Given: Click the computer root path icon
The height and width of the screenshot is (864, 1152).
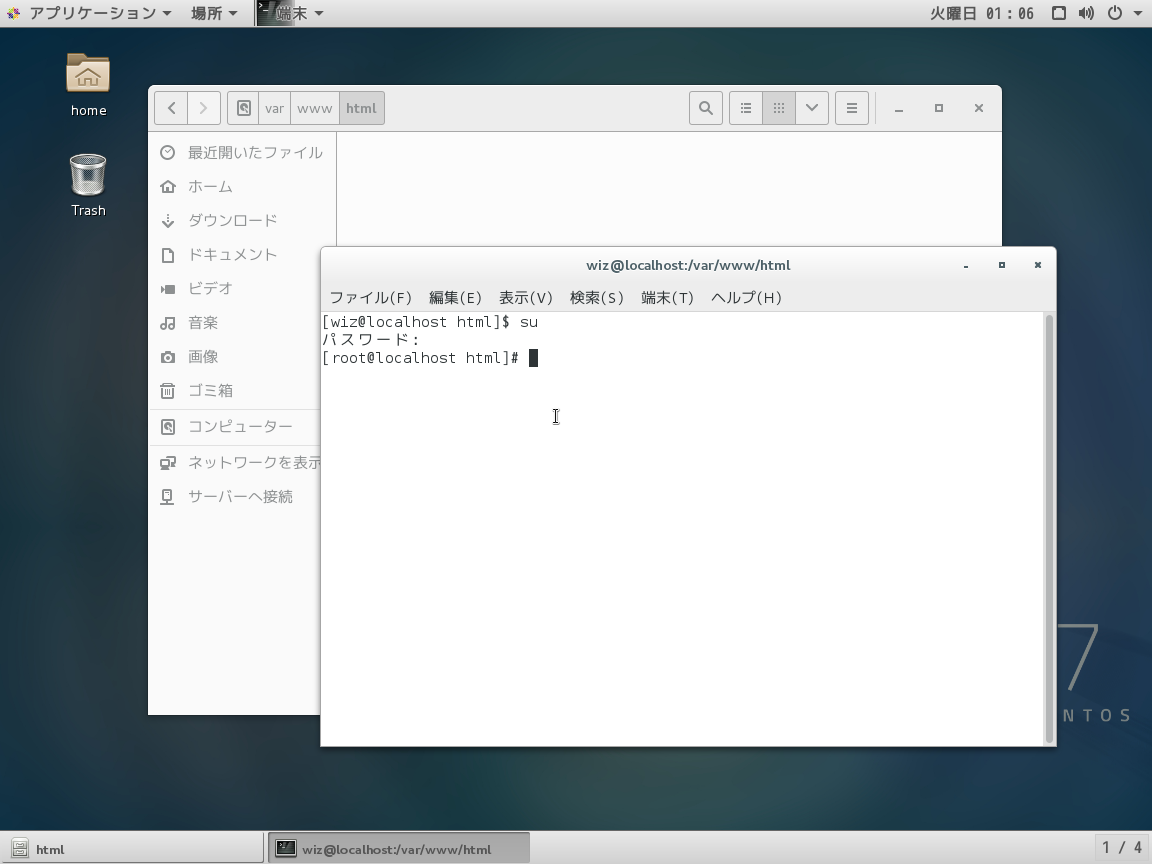Looking at the screenshot, I should tap(243, 108).
